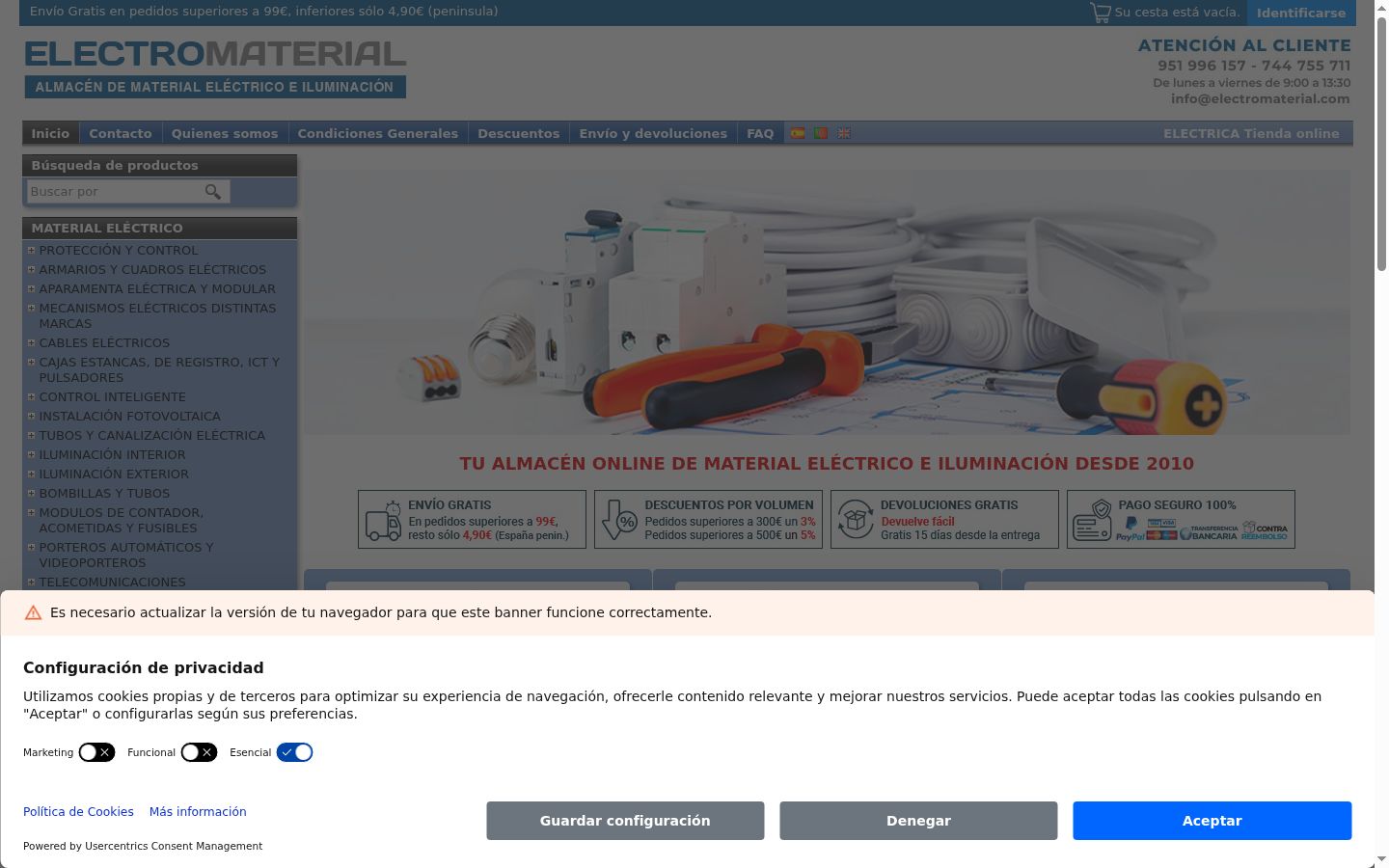This screenshot has height=868, width=1389.
Task: Click the Electromaterial logo
Action: pos(215,68)
